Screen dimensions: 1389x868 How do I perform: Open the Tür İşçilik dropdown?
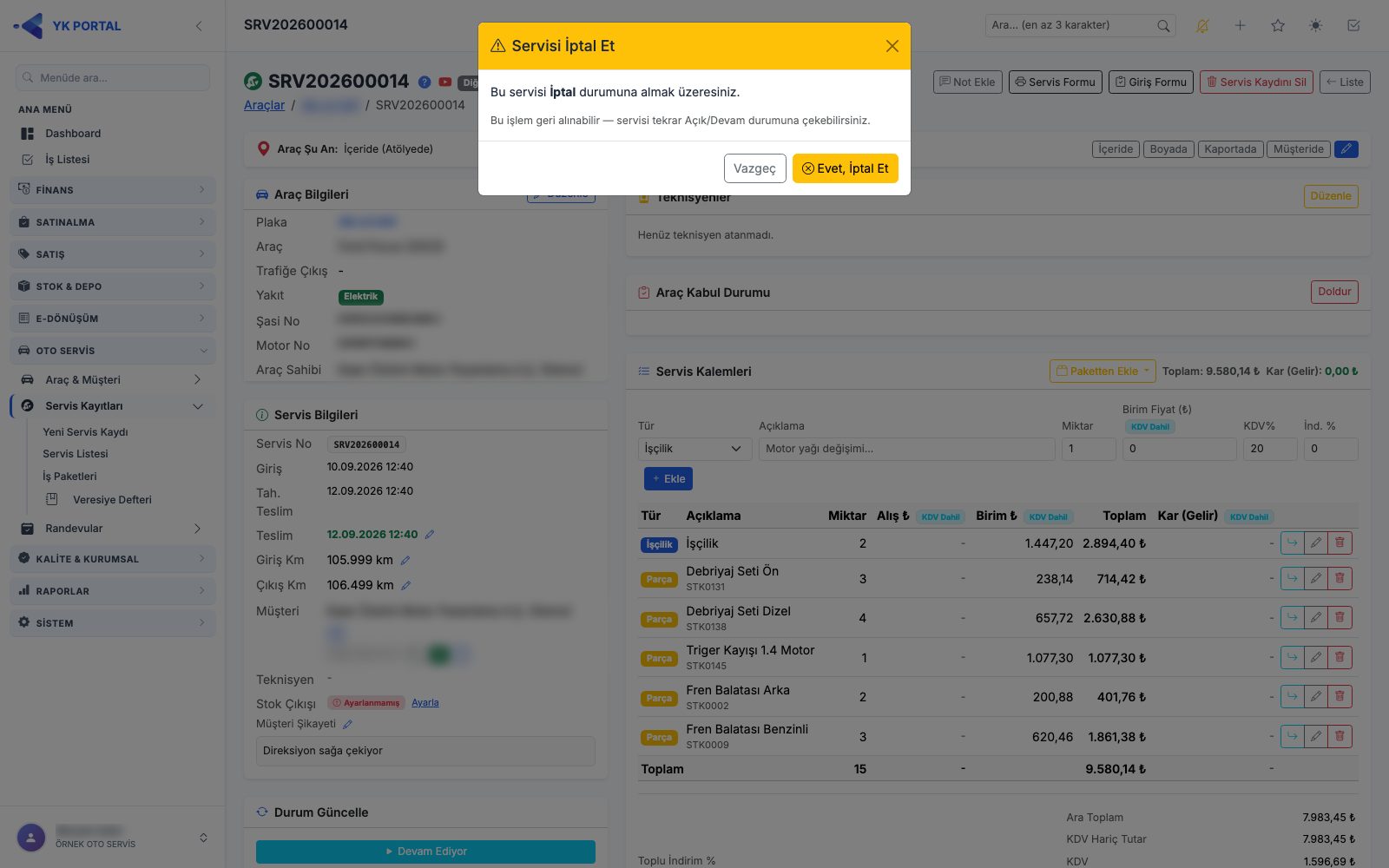[694, 449]
